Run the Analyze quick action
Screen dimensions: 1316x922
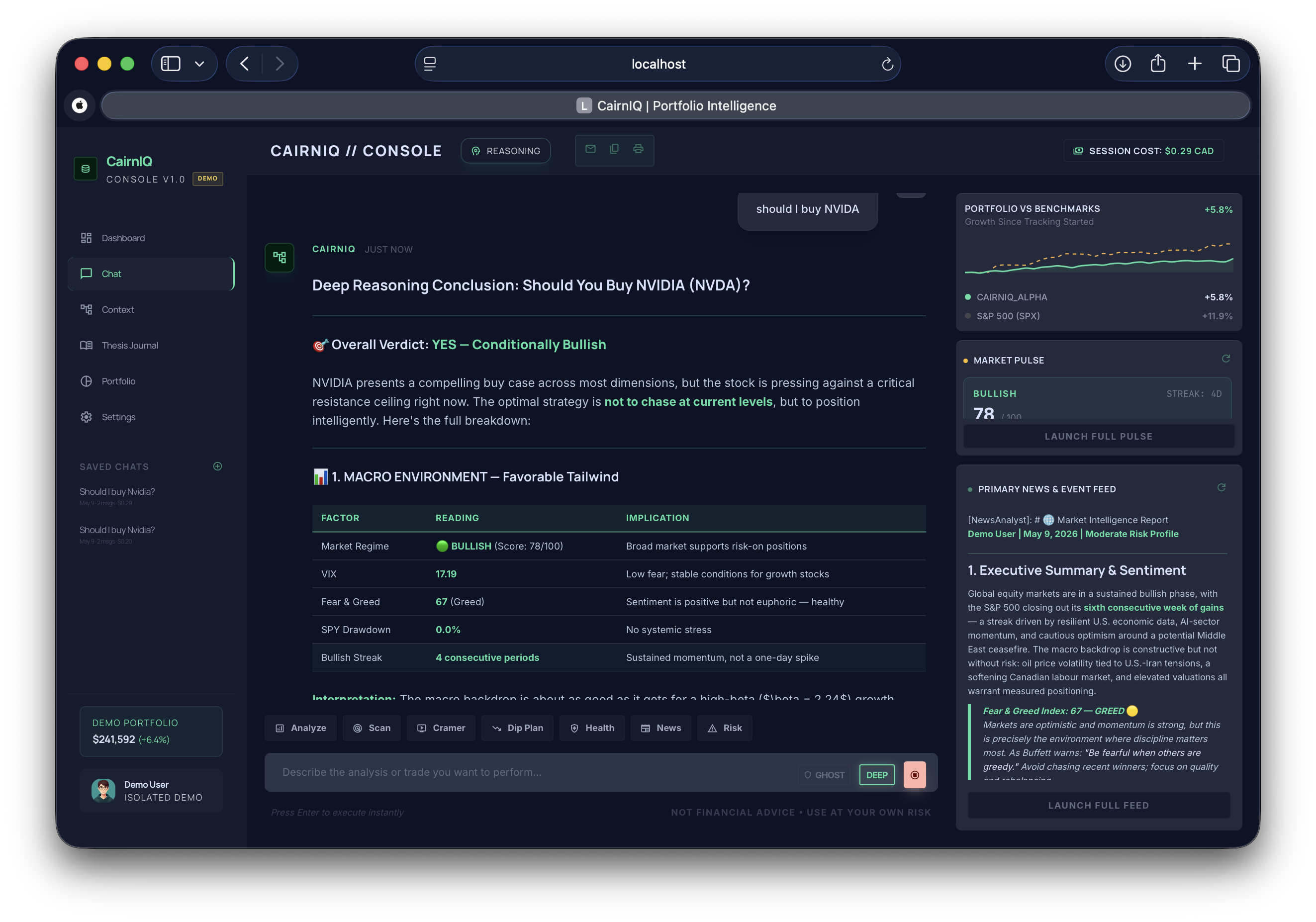tap(301, 728)
